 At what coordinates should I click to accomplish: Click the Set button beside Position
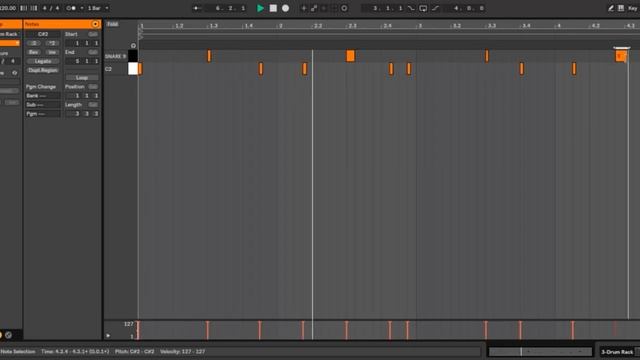(x=93, y=87)
